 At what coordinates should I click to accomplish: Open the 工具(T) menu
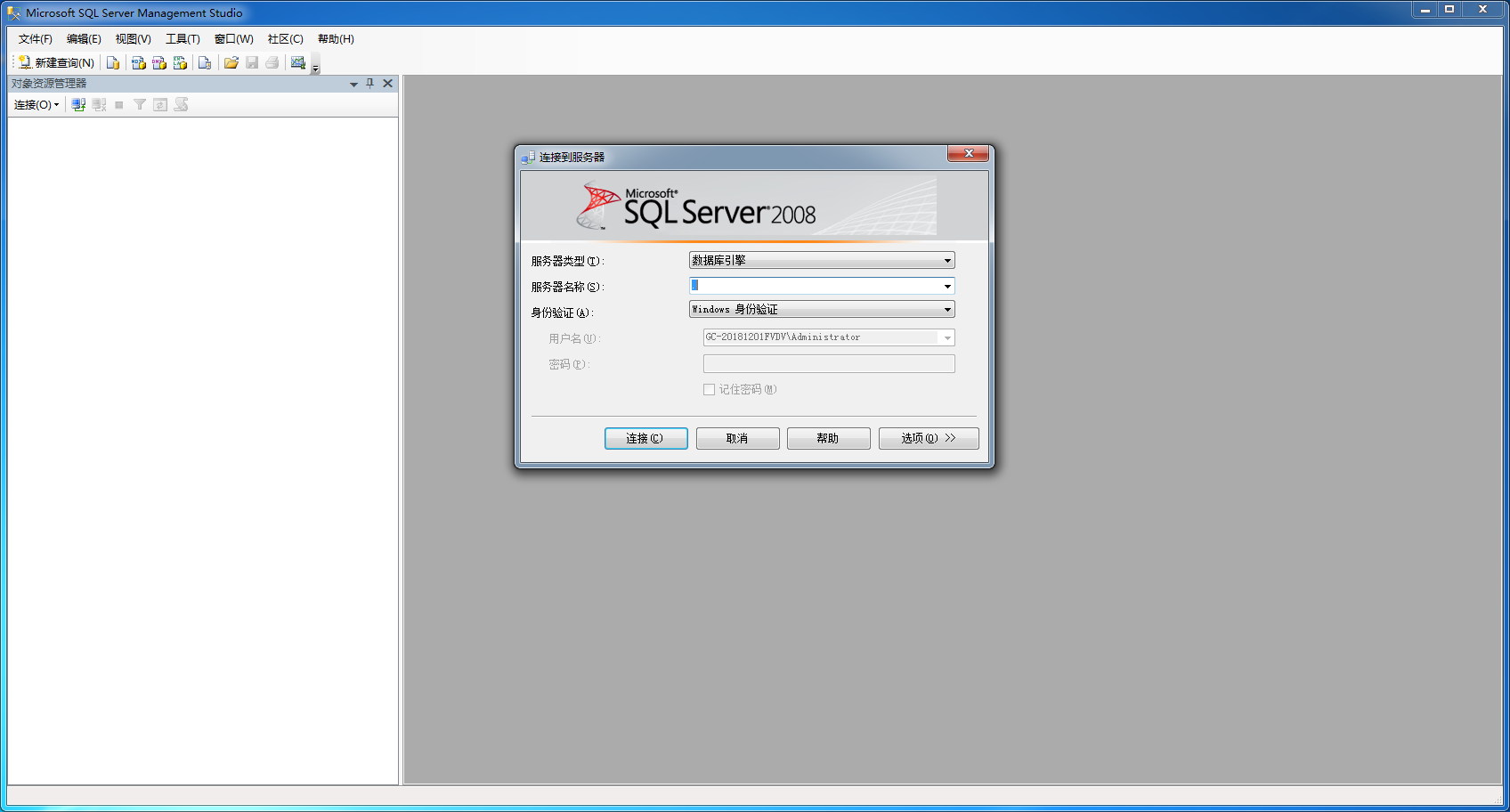point(183,39)
